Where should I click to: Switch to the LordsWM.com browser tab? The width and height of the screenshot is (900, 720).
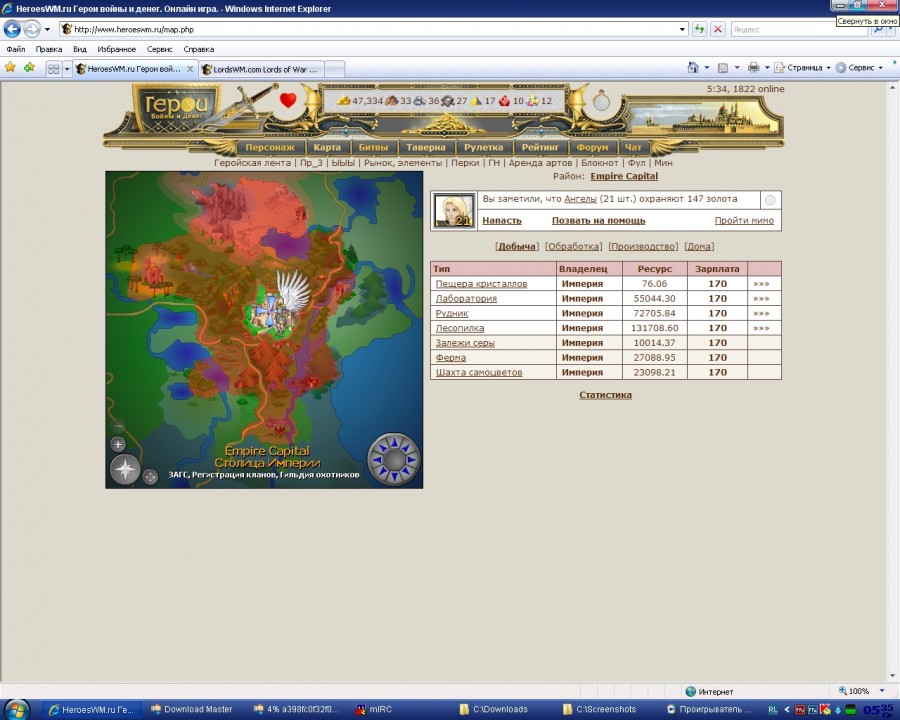262,69
